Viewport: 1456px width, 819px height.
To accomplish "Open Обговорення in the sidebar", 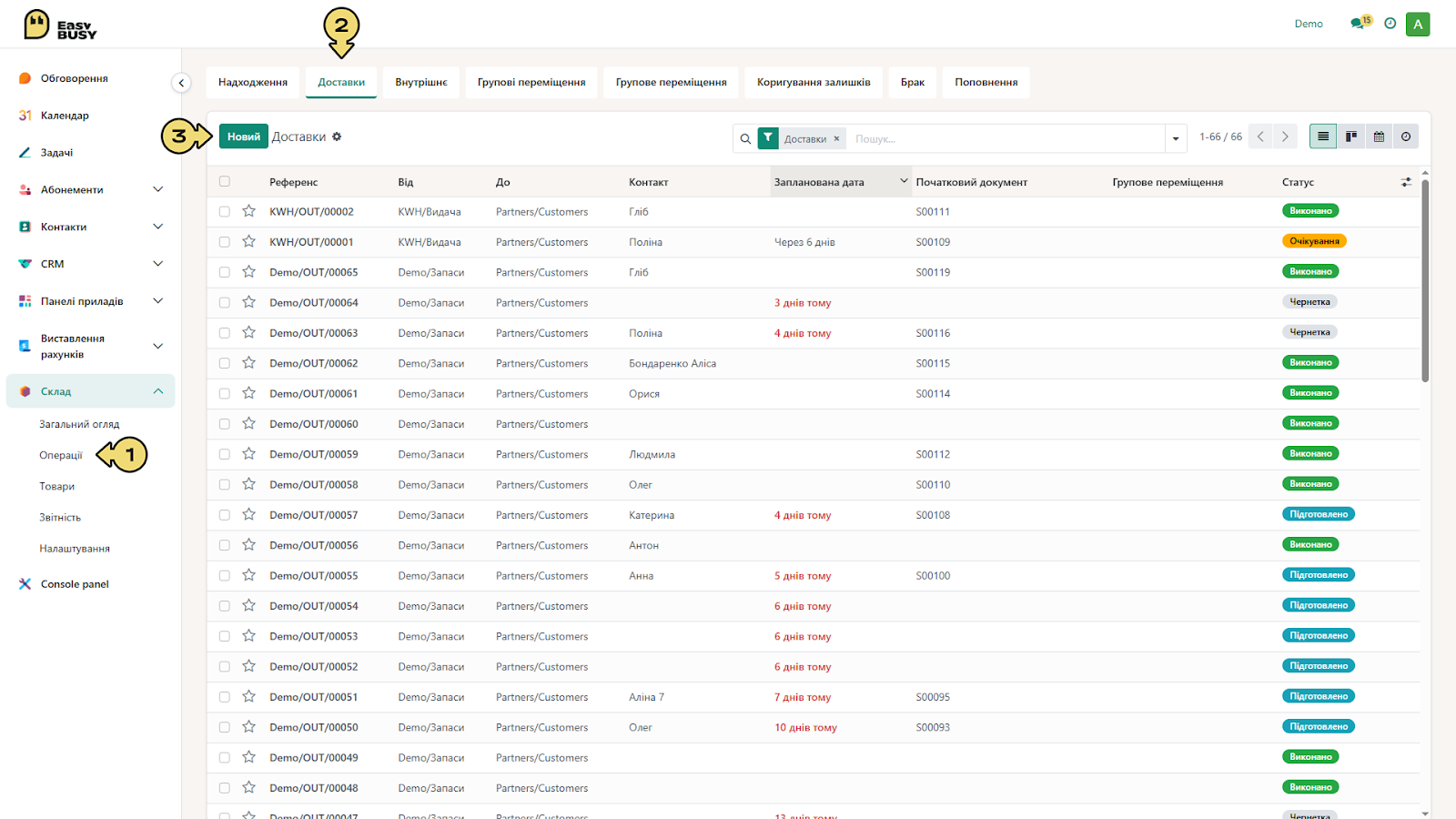I will [x=75, y=78].
